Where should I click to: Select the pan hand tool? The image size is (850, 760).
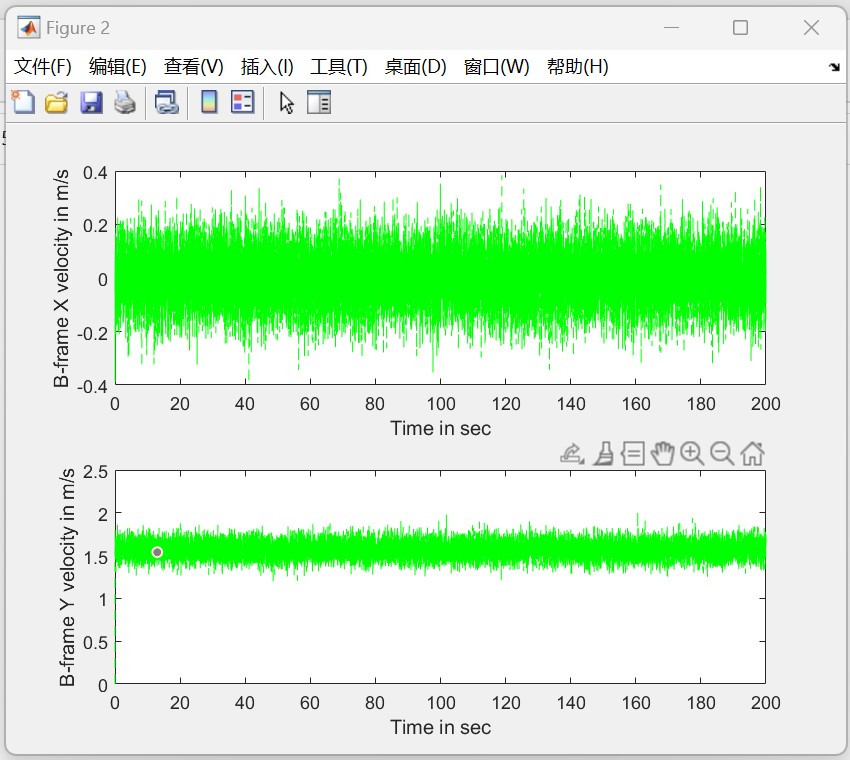coord(662,454)
